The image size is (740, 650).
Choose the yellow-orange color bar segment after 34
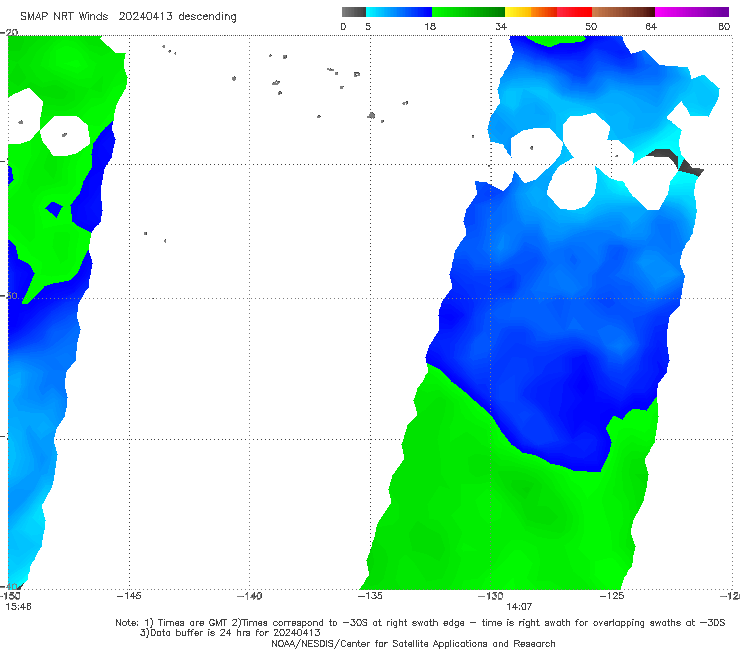[x=531, y=12]
